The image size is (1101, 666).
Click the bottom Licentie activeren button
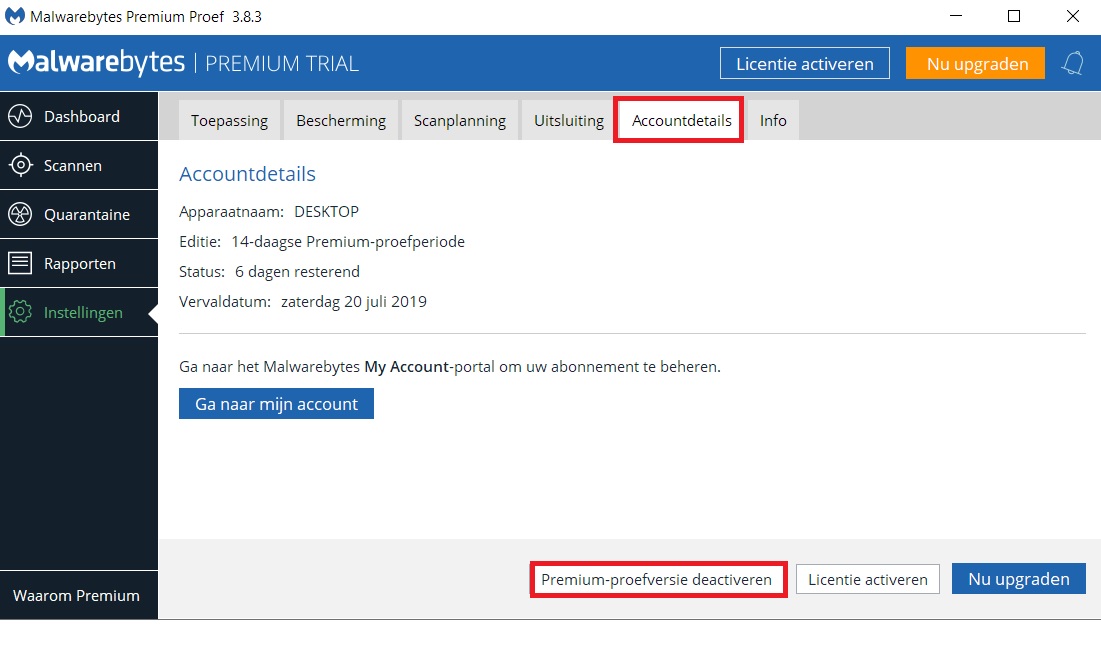[x=867, y=579]
